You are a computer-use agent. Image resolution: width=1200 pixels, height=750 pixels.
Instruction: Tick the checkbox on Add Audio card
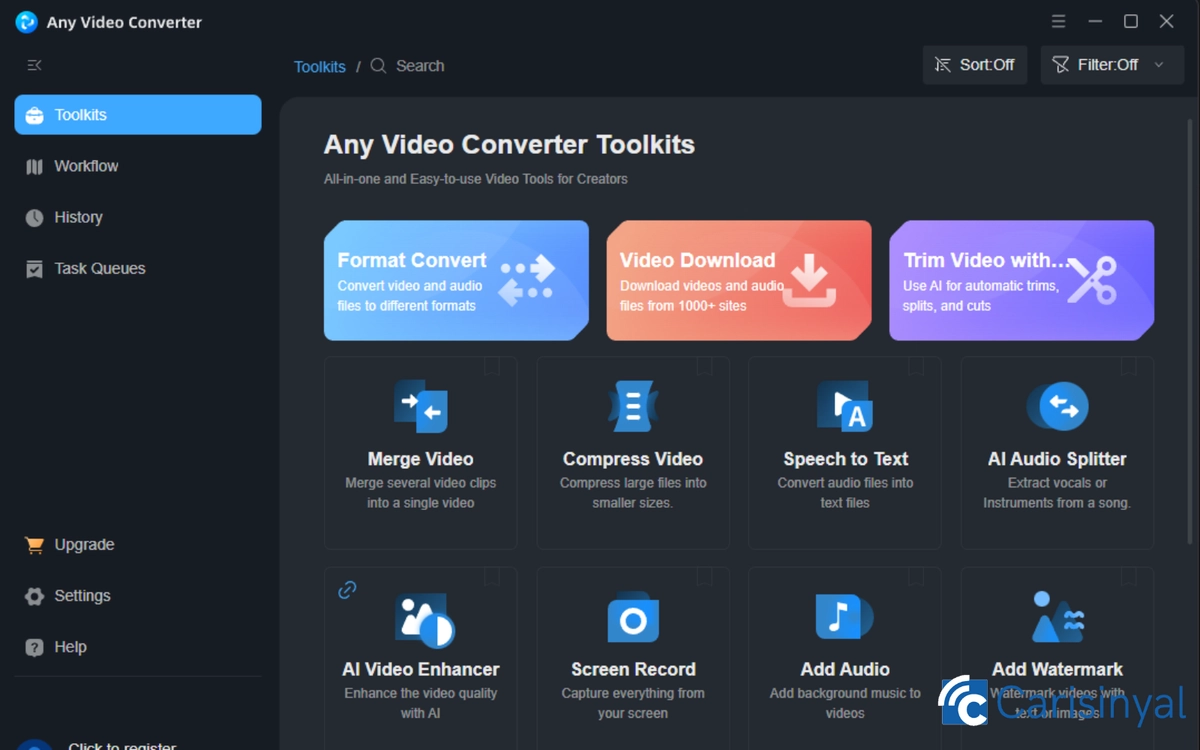click(x=916, y=577)
